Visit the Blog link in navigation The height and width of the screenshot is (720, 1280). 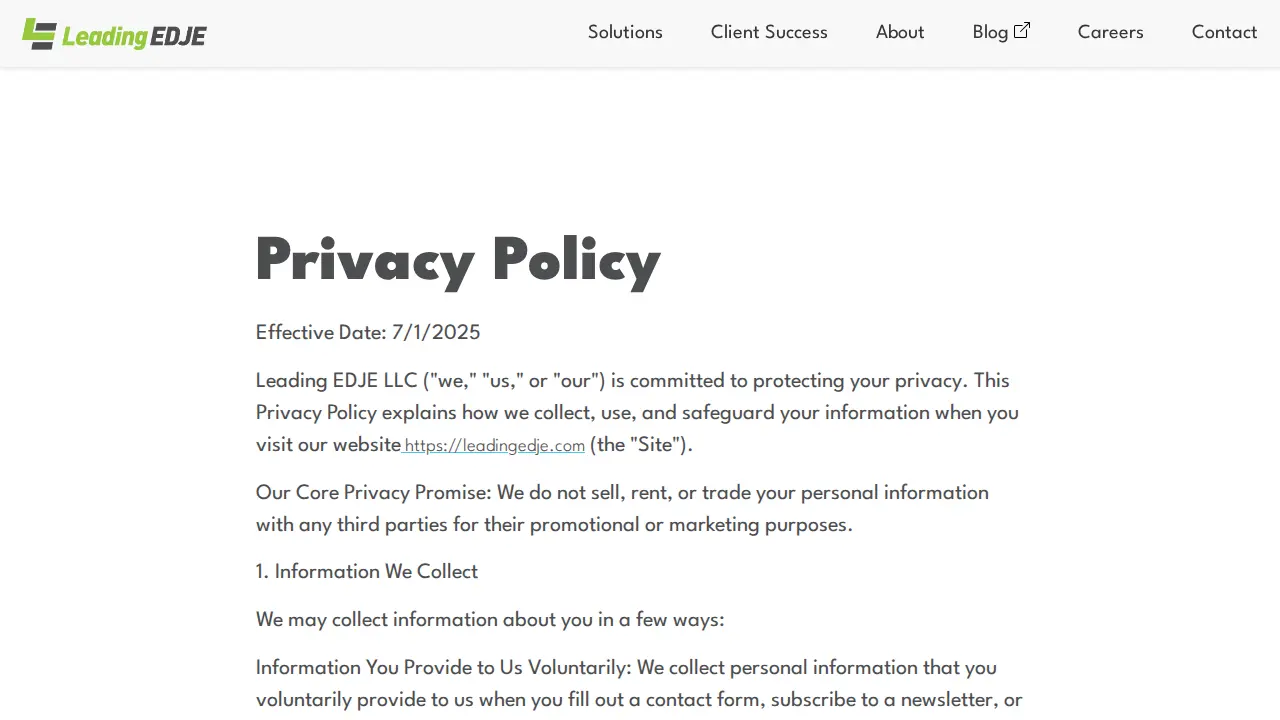pos(990,32)
